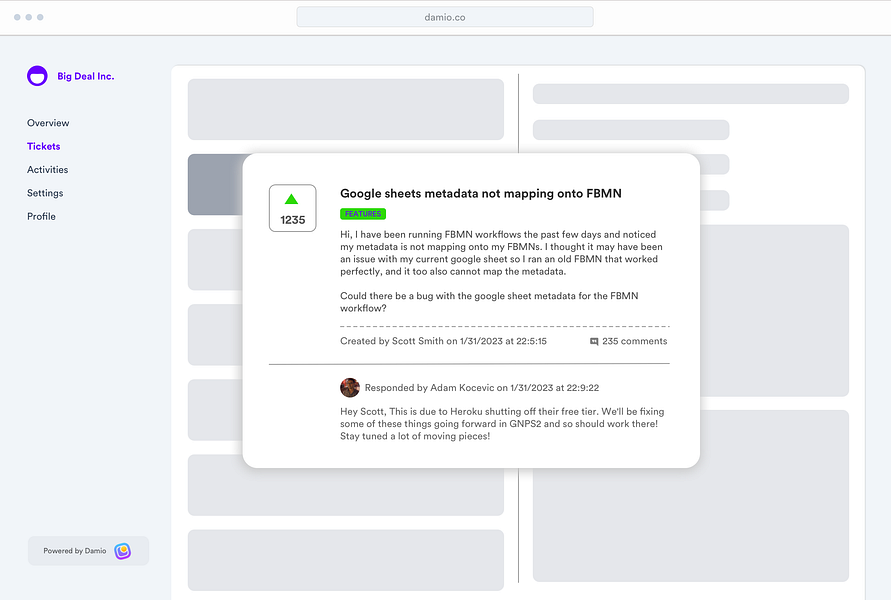891x600 pixels.
Task: Click the reply text starting Hey Scott
Action: click(x=502, y=424)
